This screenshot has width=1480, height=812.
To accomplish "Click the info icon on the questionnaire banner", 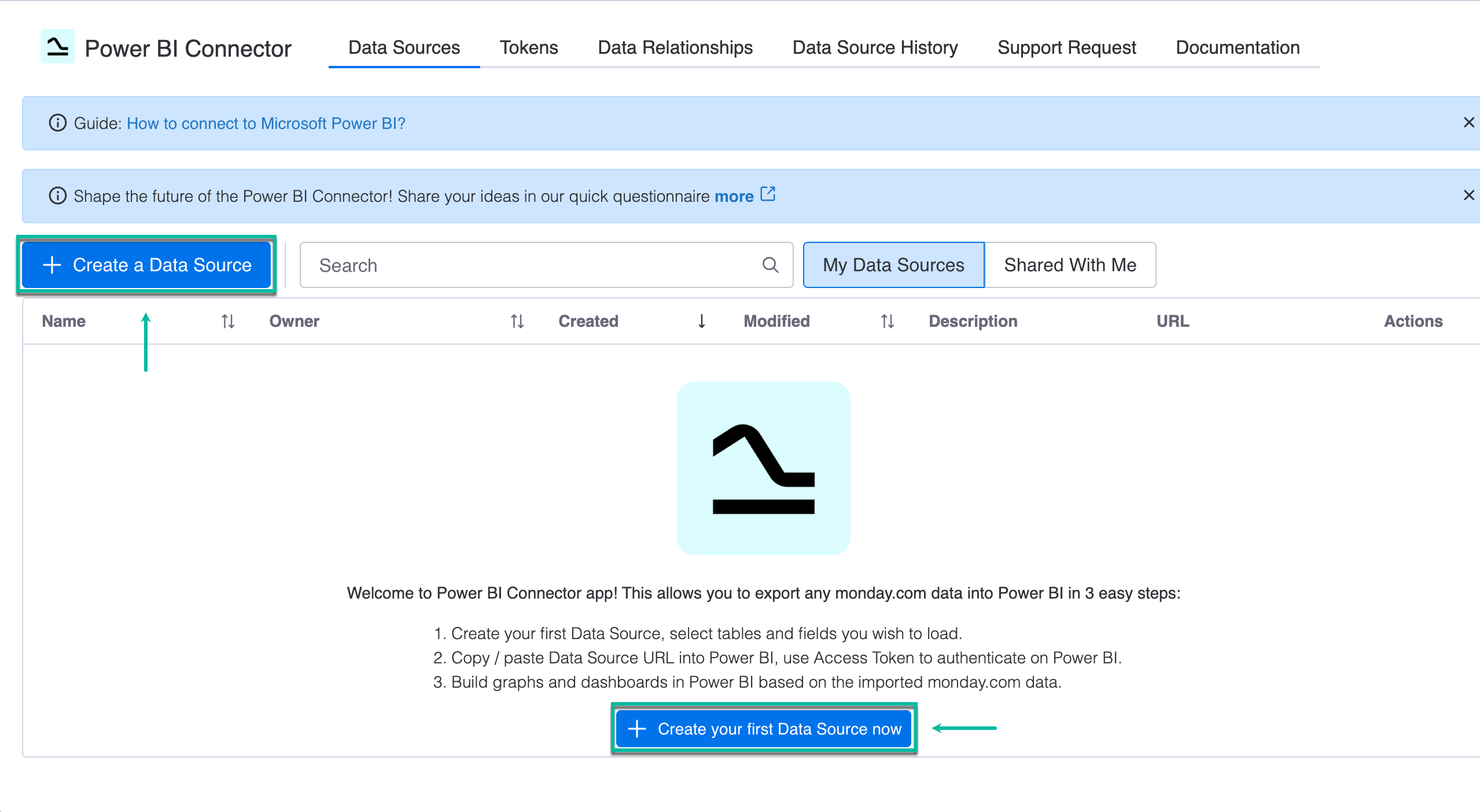I will [57, 195].
